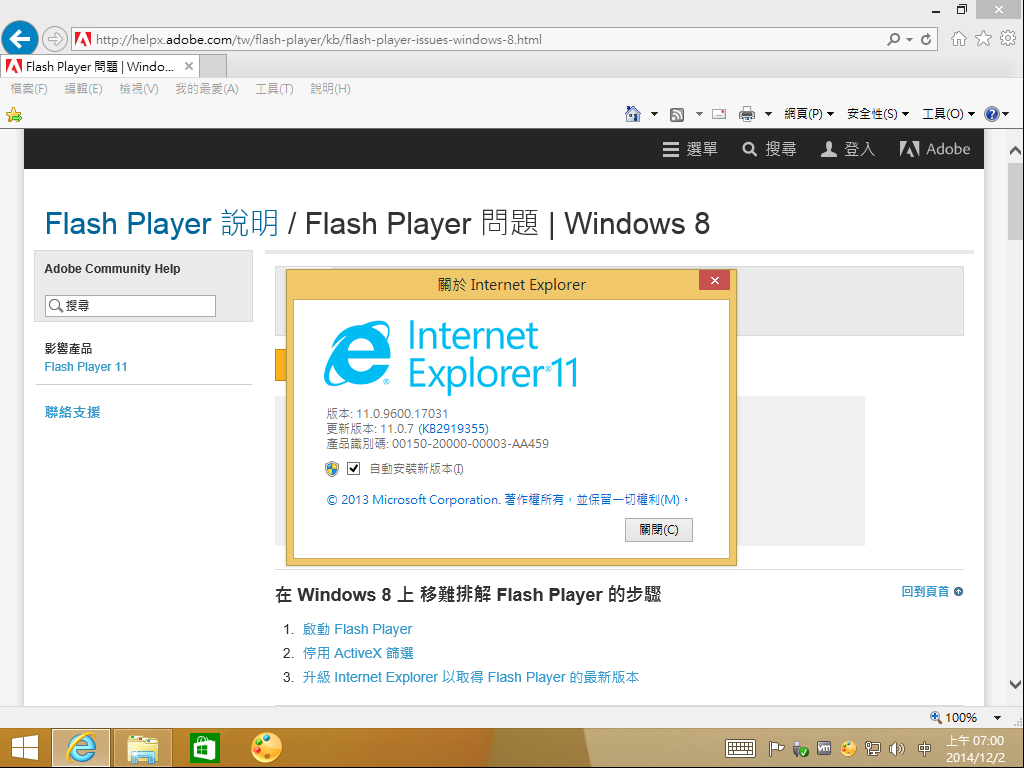Screen dimensions: 1024x768
Task: Expand the Help dropdown arrow
Action: 1006,114
